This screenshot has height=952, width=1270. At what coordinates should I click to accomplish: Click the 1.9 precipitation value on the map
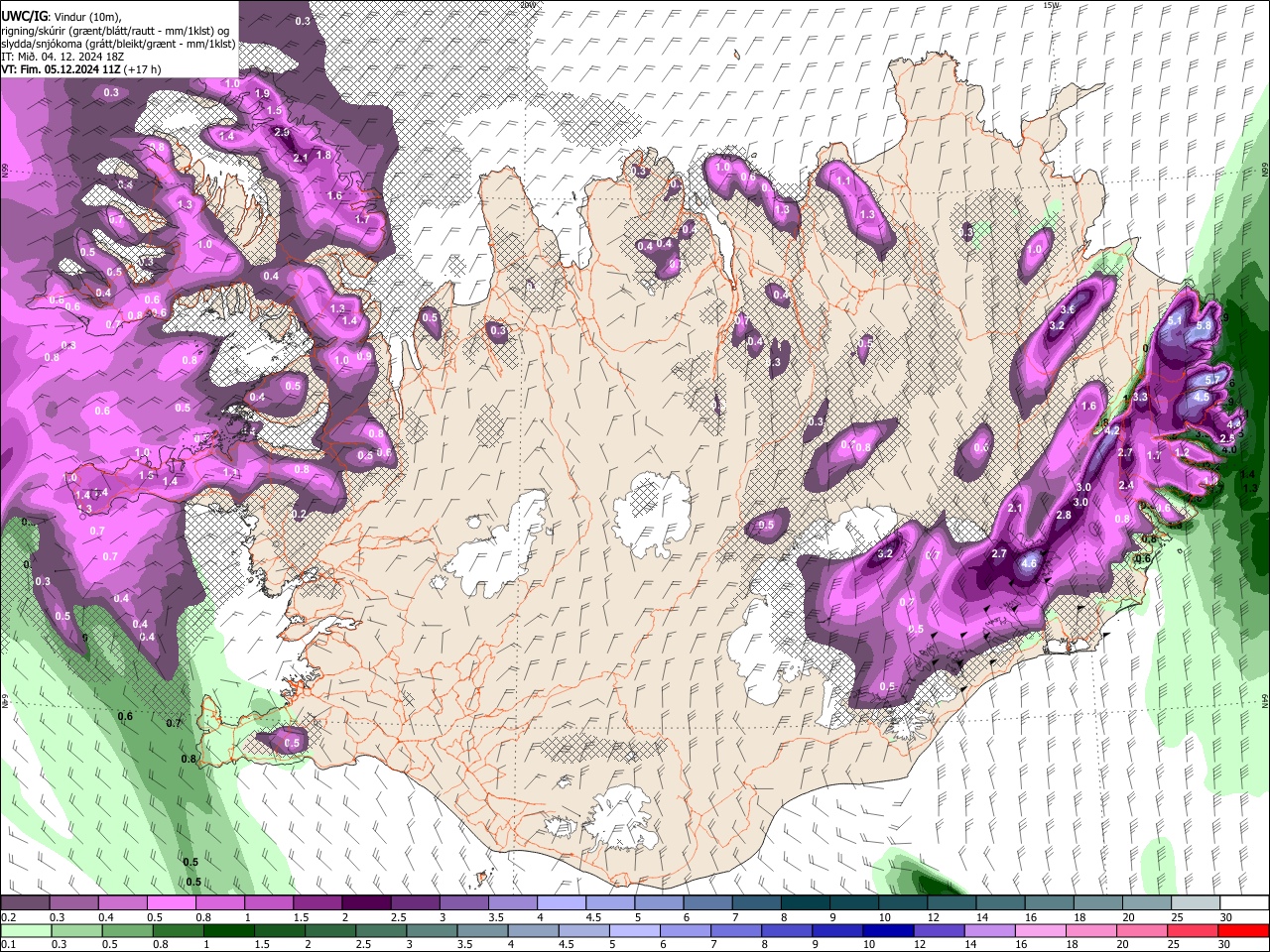(262, 93)
